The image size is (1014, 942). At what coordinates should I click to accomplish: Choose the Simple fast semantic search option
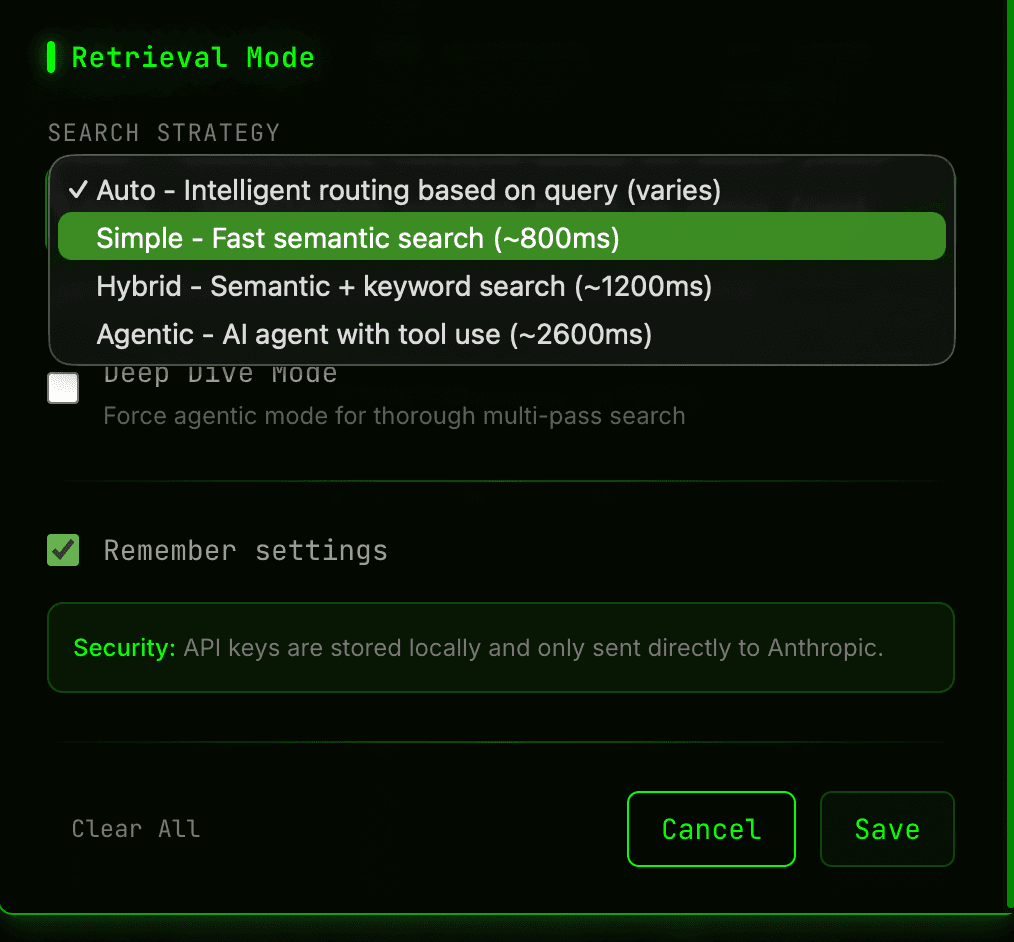(x=400, y=238)
